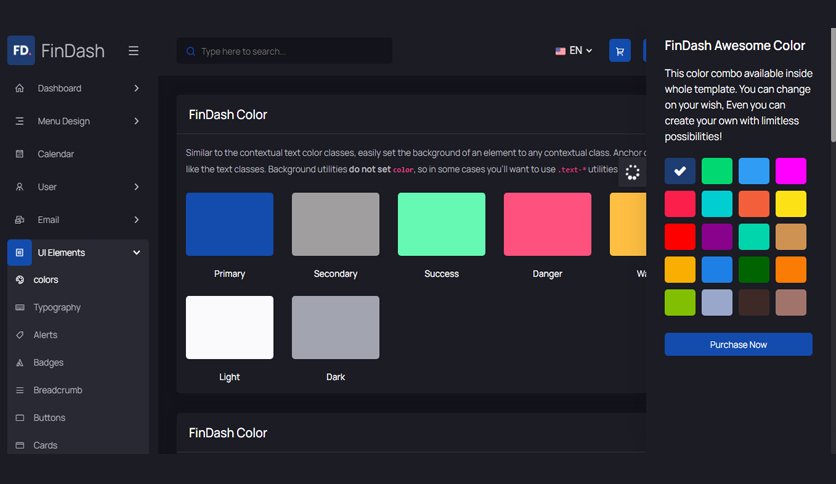This screenshot has width=836, height=484.
Task: Open the Calendar menu item
Action: 78,154
